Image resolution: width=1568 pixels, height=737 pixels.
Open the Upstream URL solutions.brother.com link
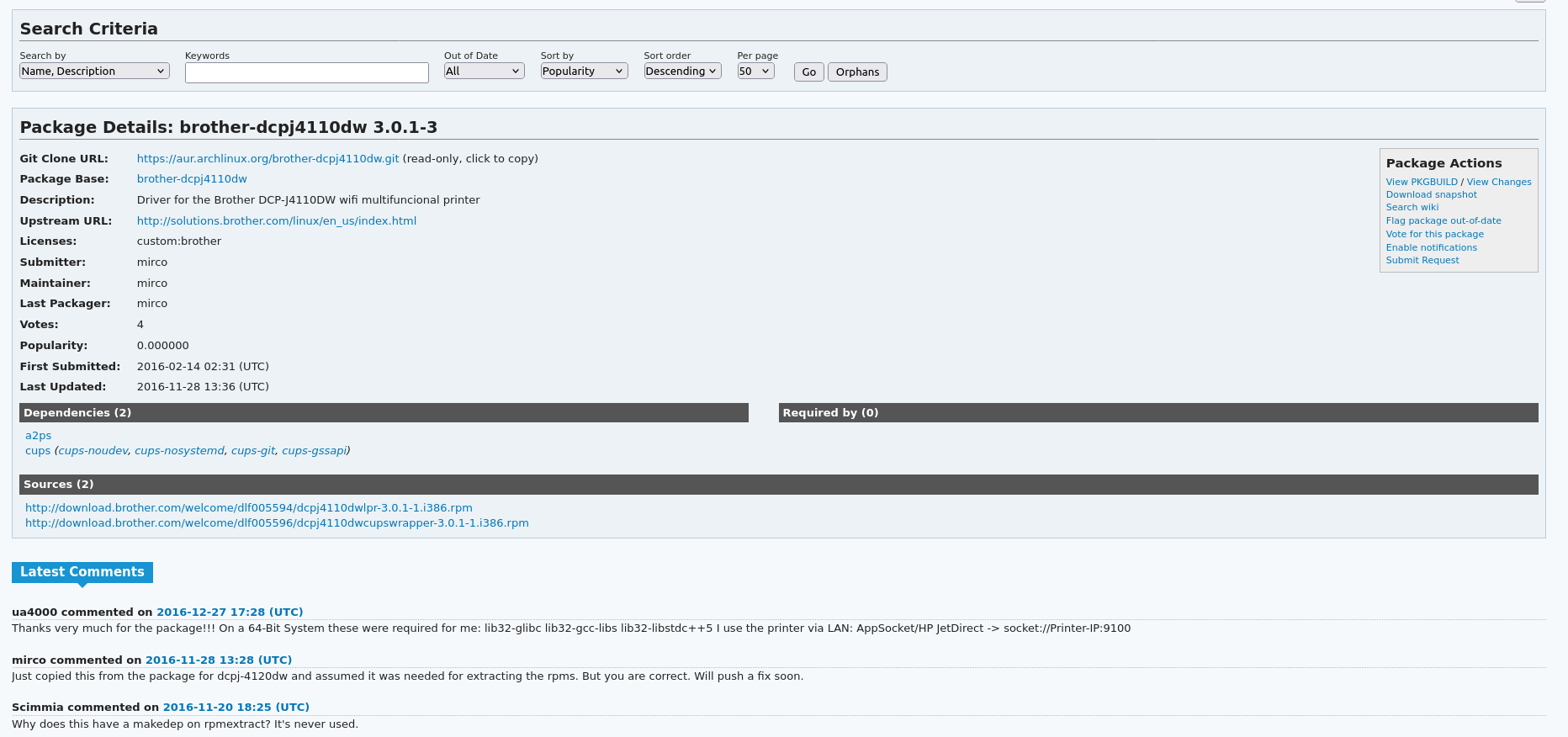pyautogui.click(x=277, y=221)
